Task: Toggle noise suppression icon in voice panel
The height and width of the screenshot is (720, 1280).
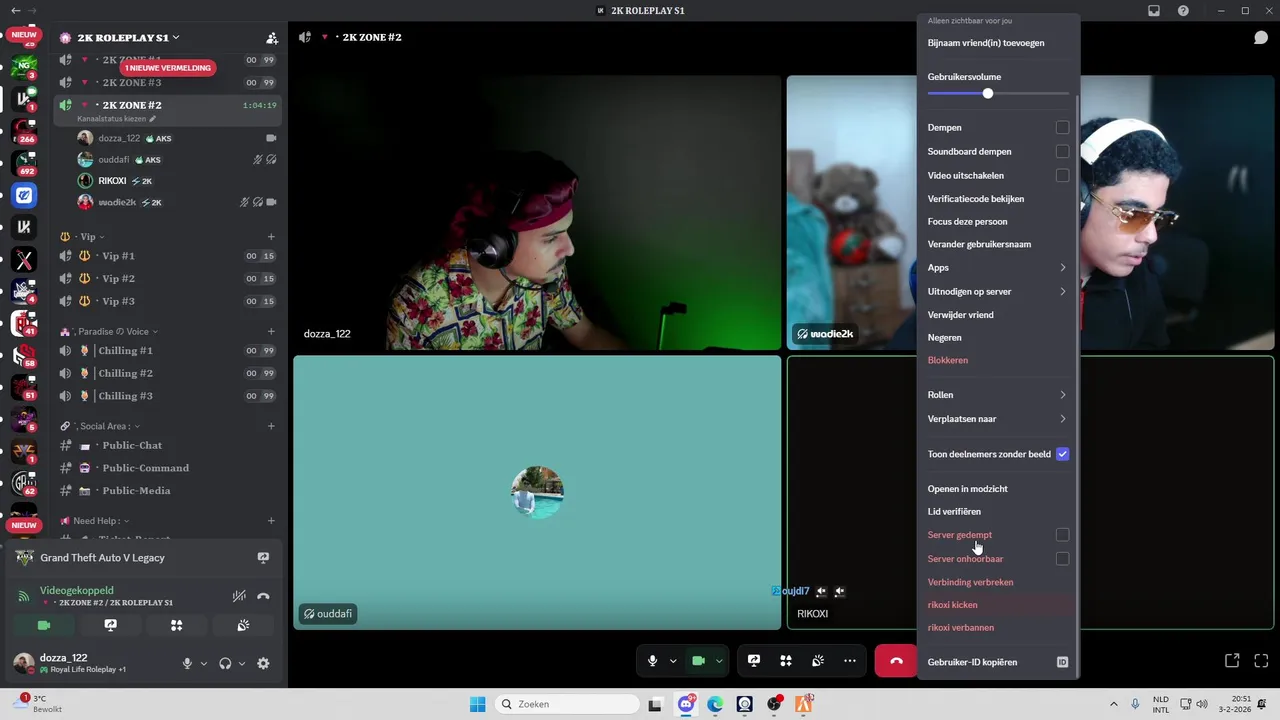Action: coord(239,596)
